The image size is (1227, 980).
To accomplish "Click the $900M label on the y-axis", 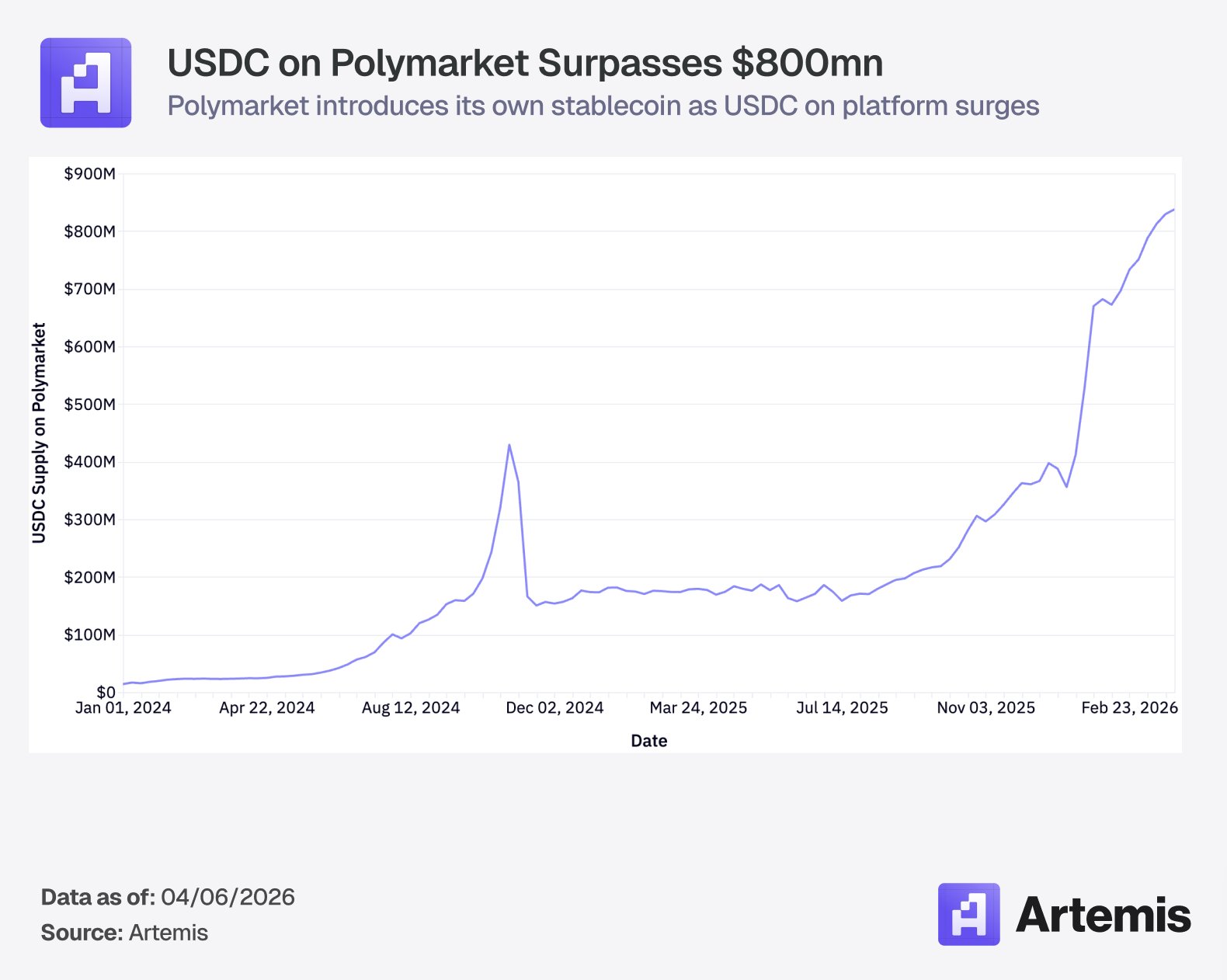I will (89, 174).
